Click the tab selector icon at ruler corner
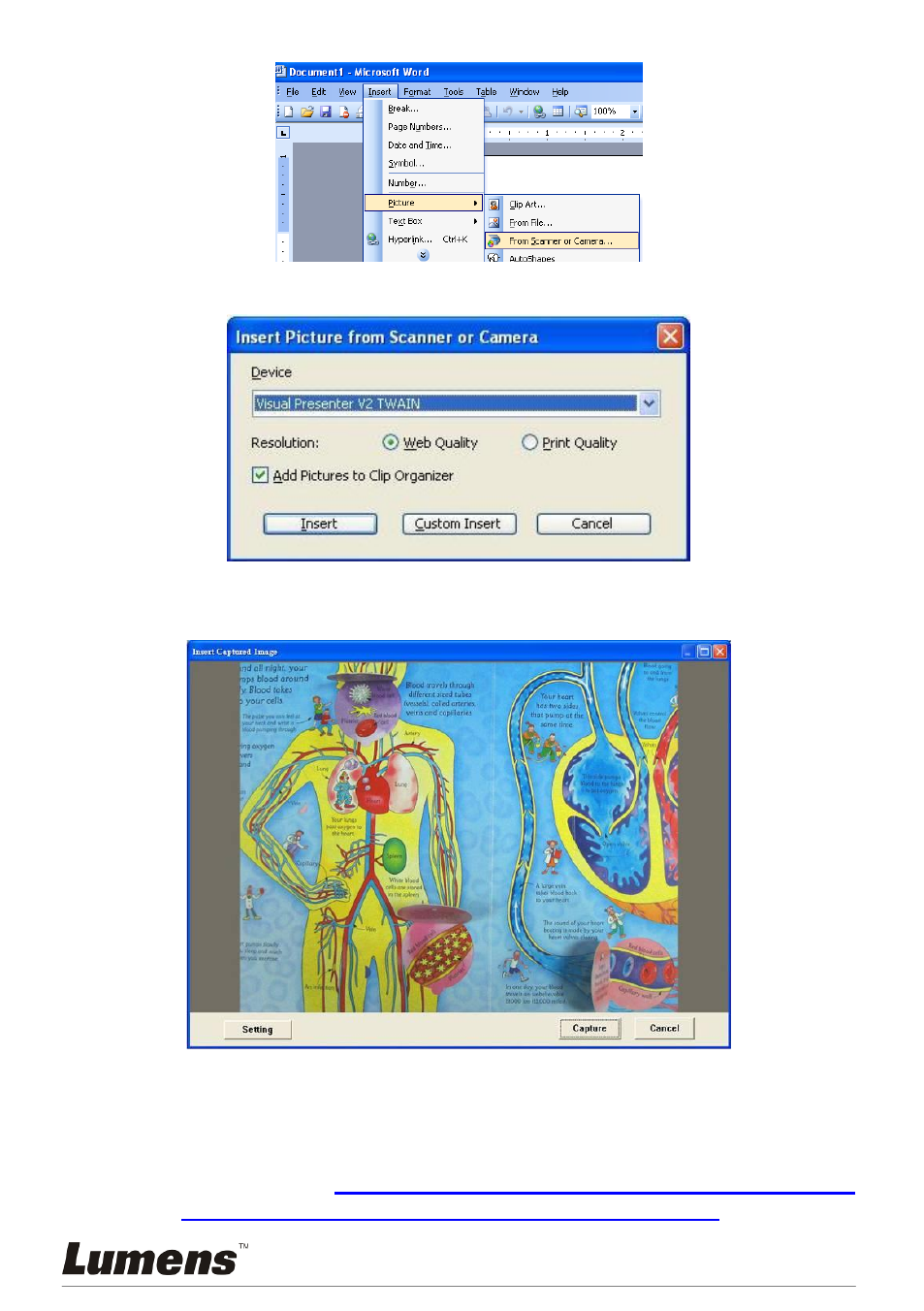Image resolution: width=924 pixels, height=1311 pixels. [x=283, y=133]
